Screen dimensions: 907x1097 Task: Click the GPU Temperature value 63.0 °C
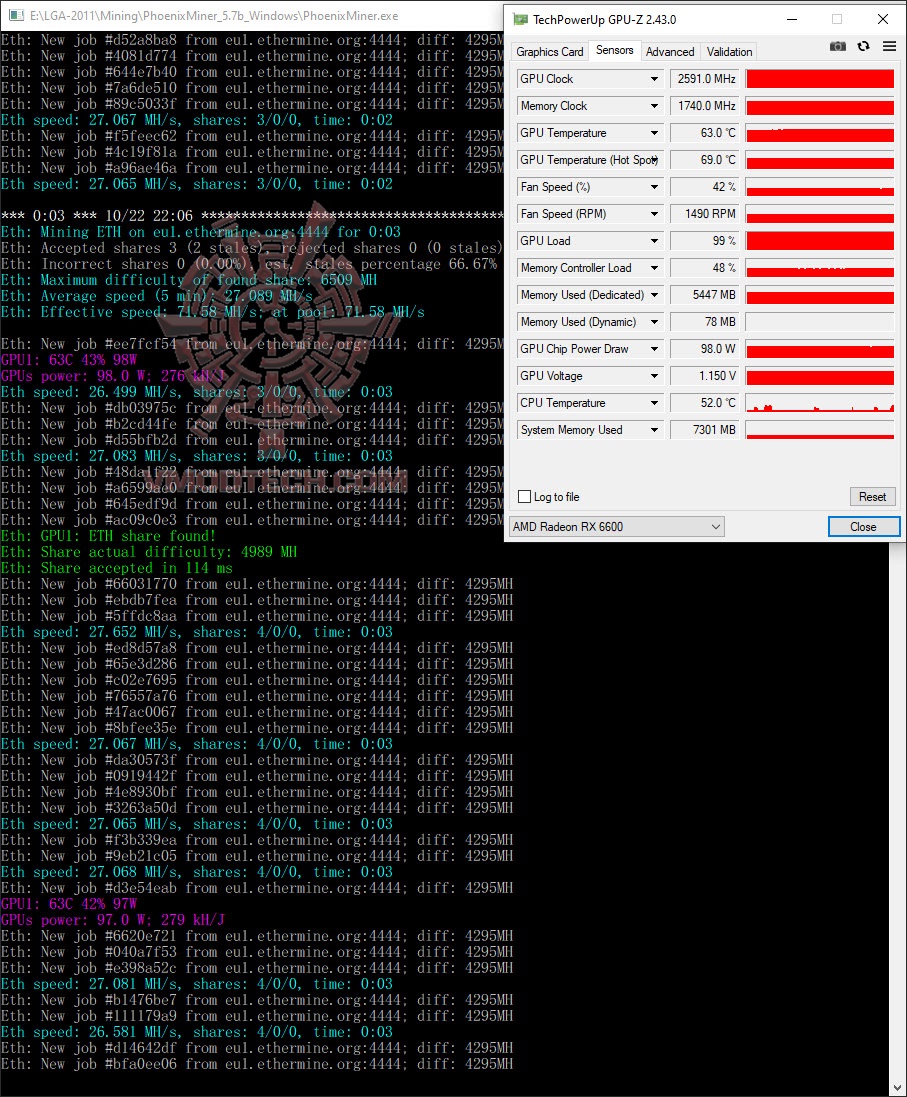704,133
